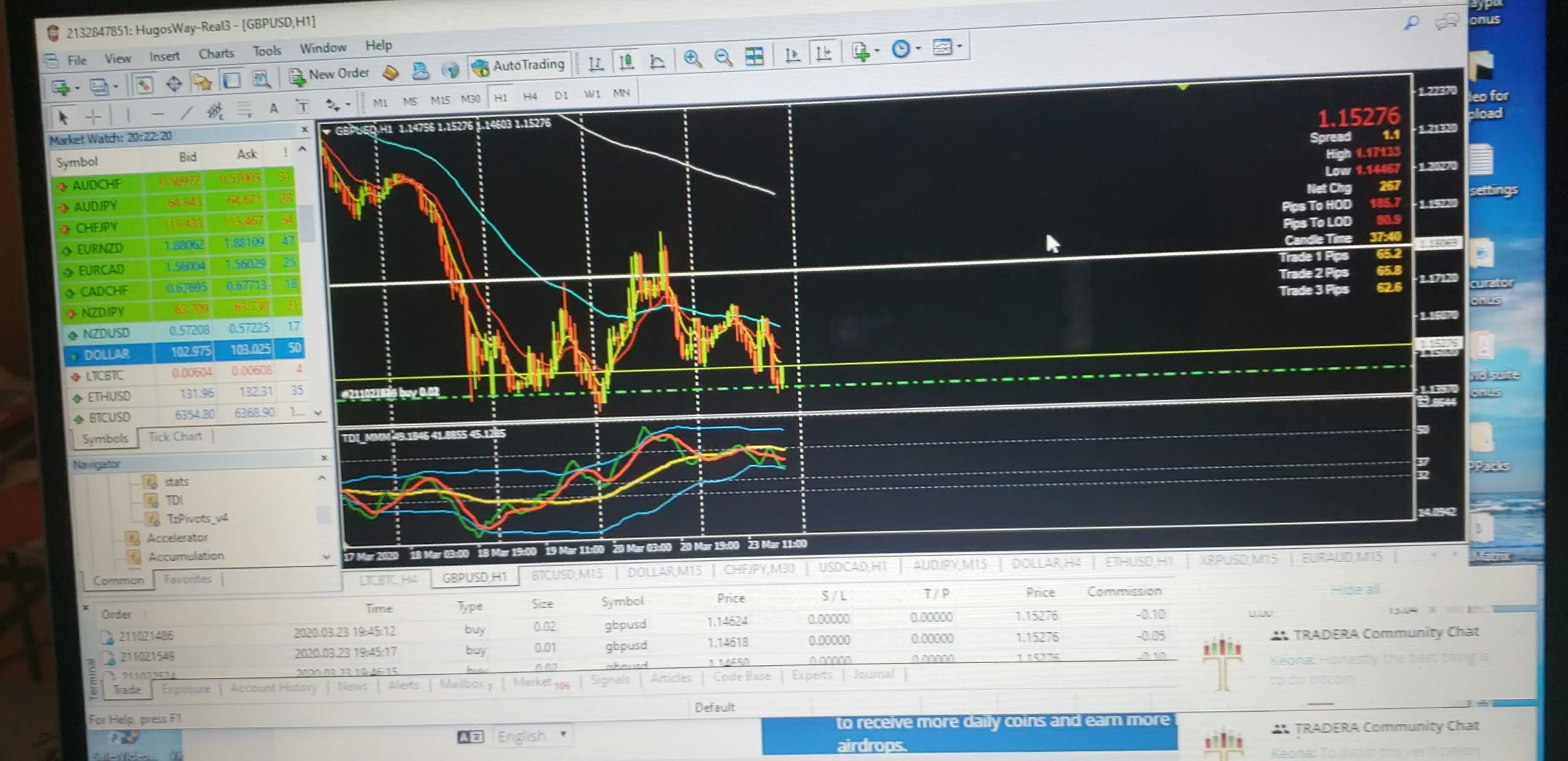Open the New Chart dropdown arrow

[x=77, y=88]
